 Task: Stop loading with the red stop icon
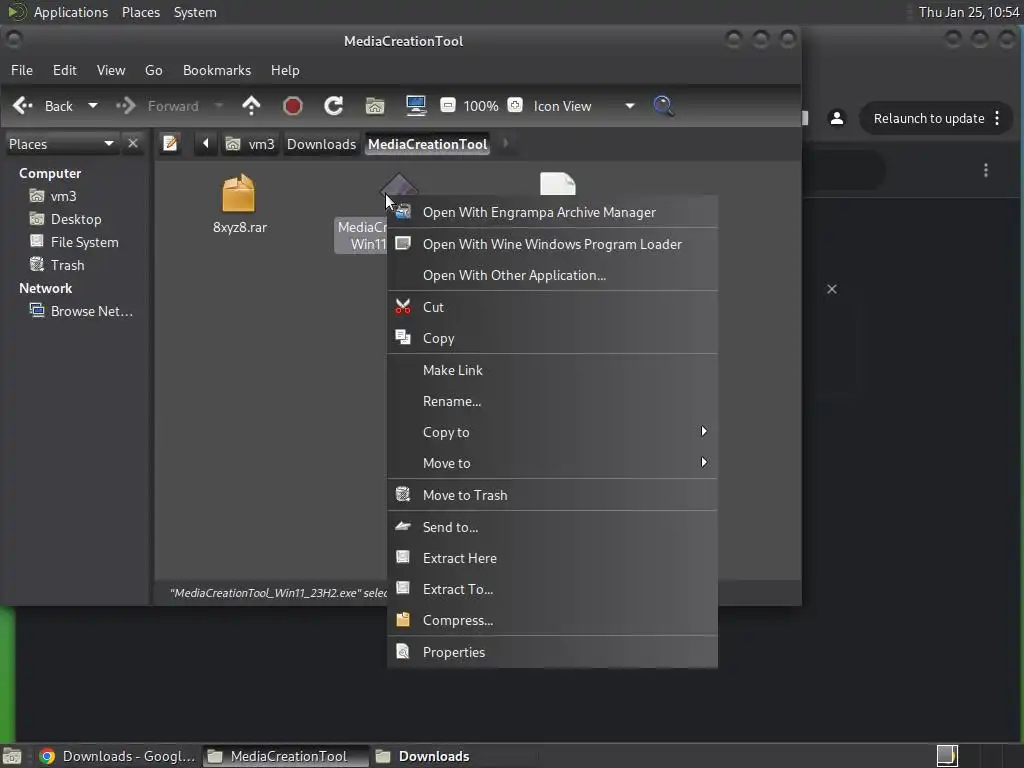[x=293, y=106]
